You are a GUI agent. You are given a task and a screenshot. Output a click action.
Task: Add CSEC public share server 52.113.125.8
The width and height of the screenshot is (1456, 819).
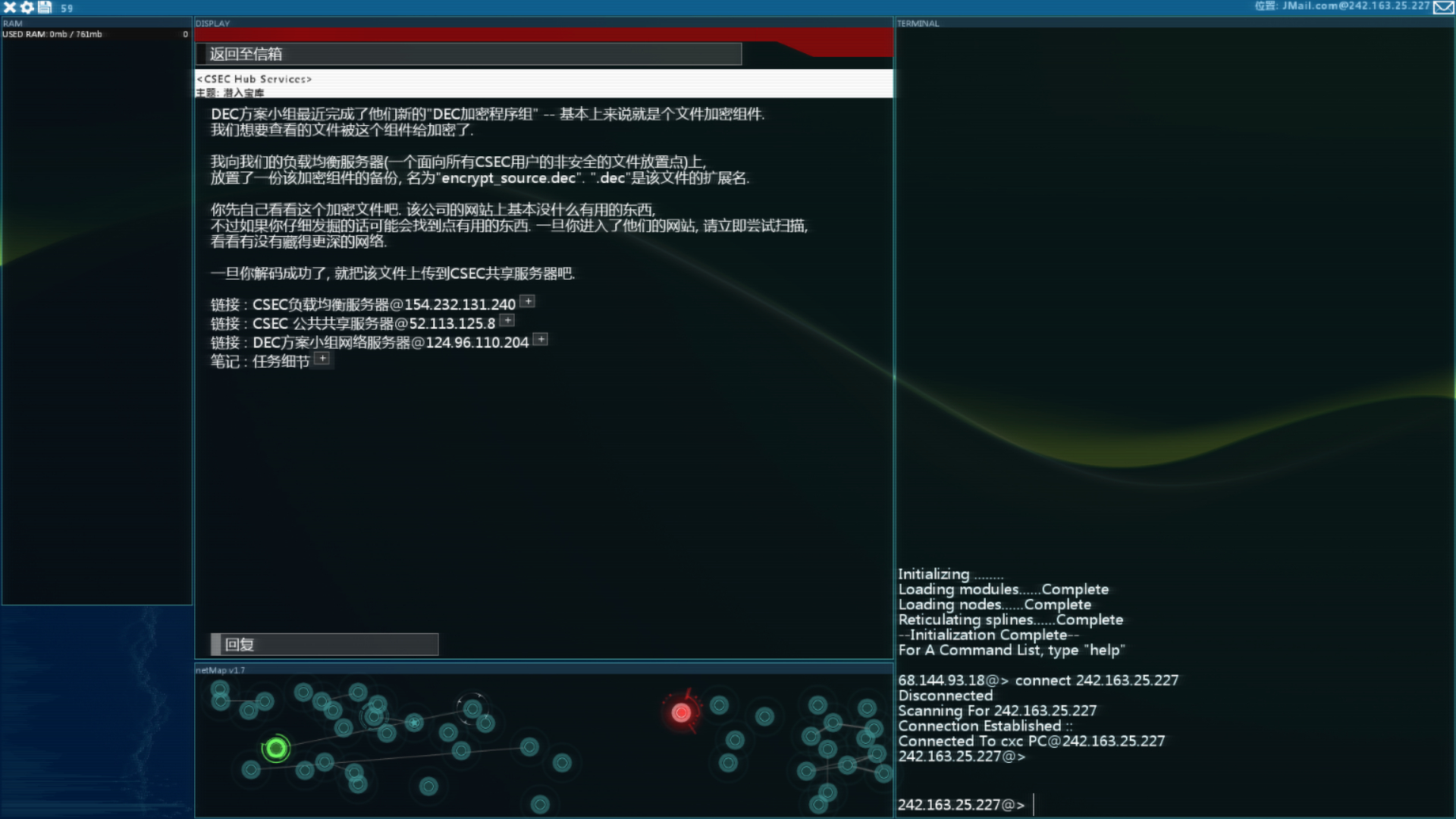click(x=507, y=321)
